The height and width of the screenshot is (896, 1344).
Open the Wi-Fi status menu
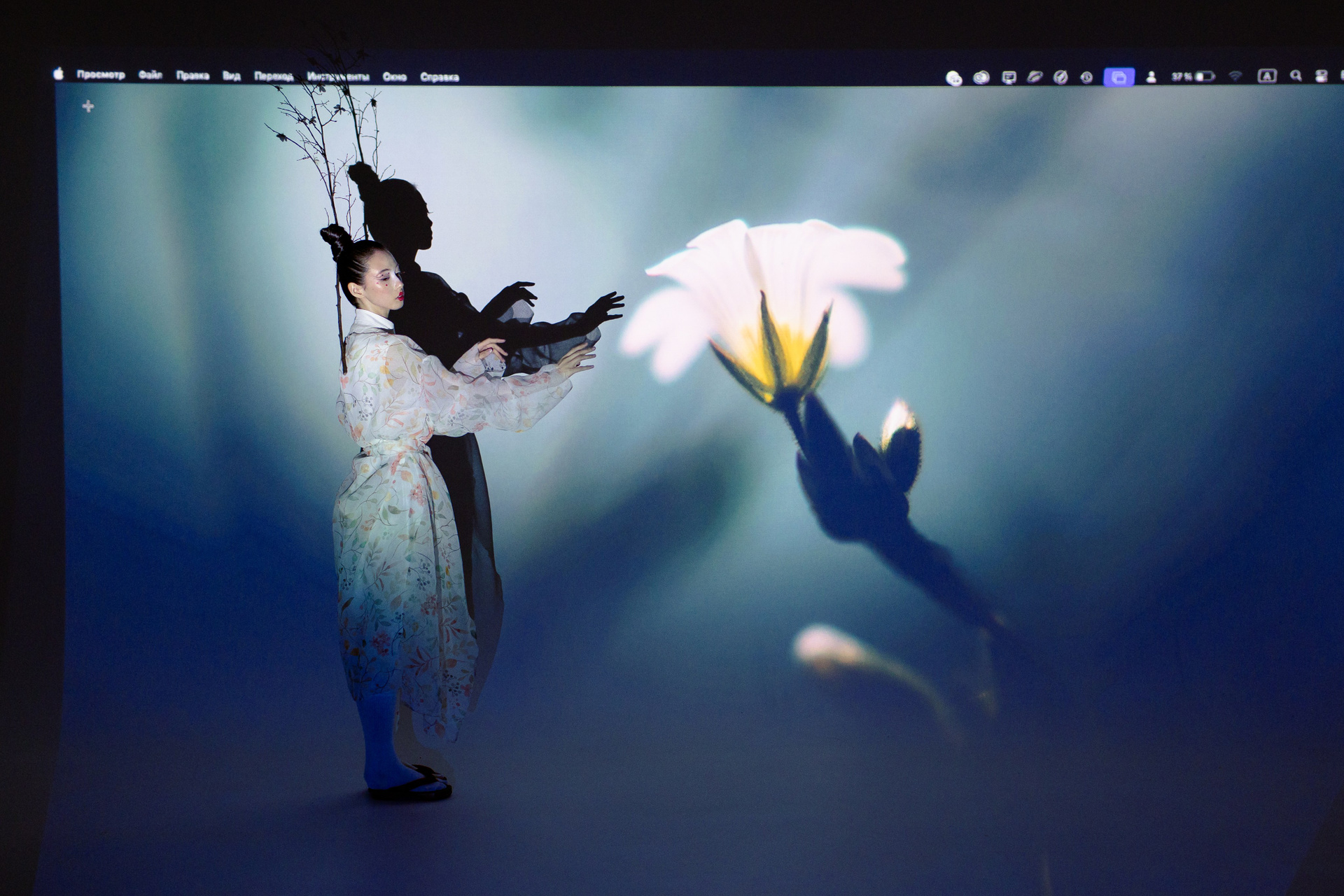[1235, 76]
